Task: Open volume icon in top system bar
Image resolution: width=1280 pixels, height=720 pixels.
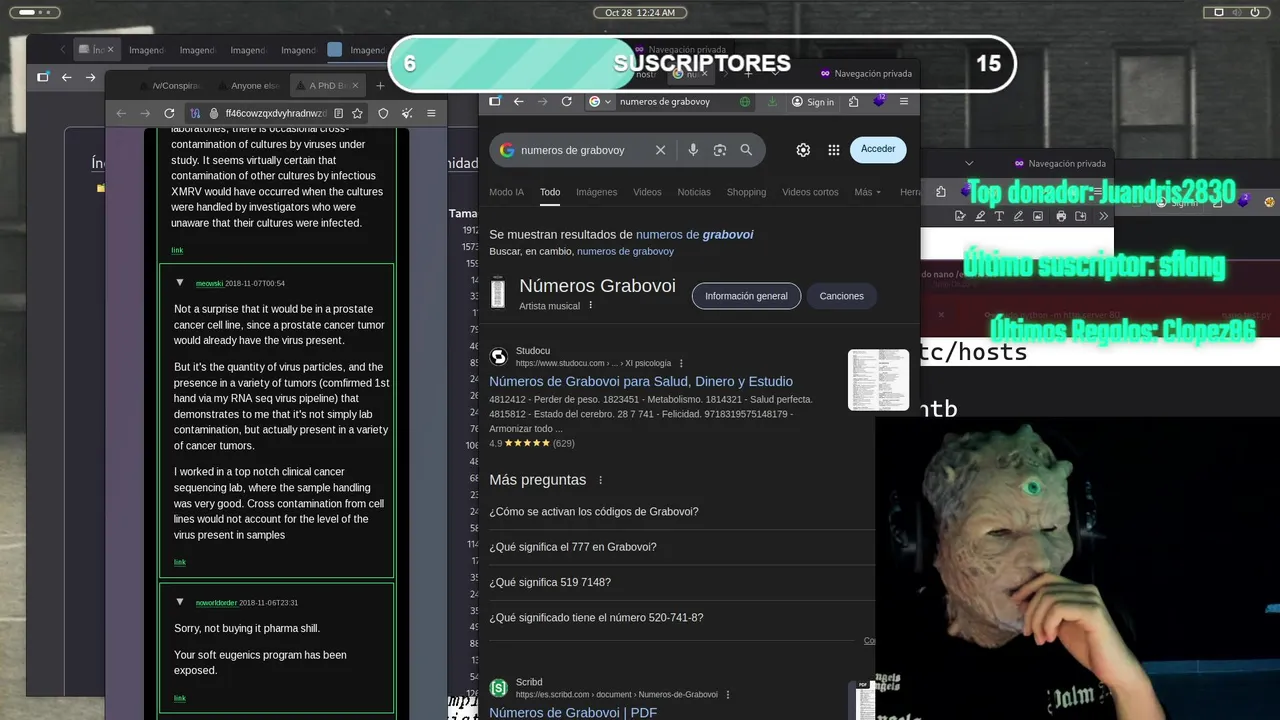Action: (x=1238, y=12)
